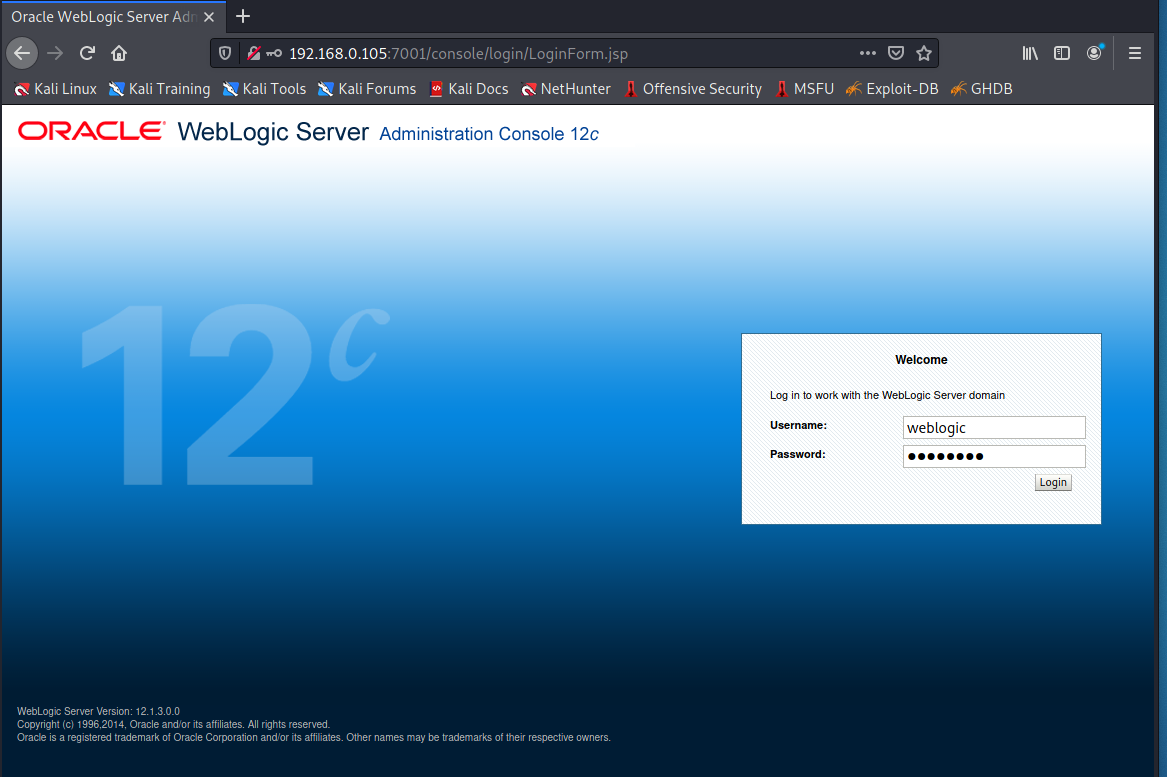Image resolution: width=1167 pixels, height=777 pixels.
Task: Open the GHDB bookmark
Action: click(x=982, y=89)
